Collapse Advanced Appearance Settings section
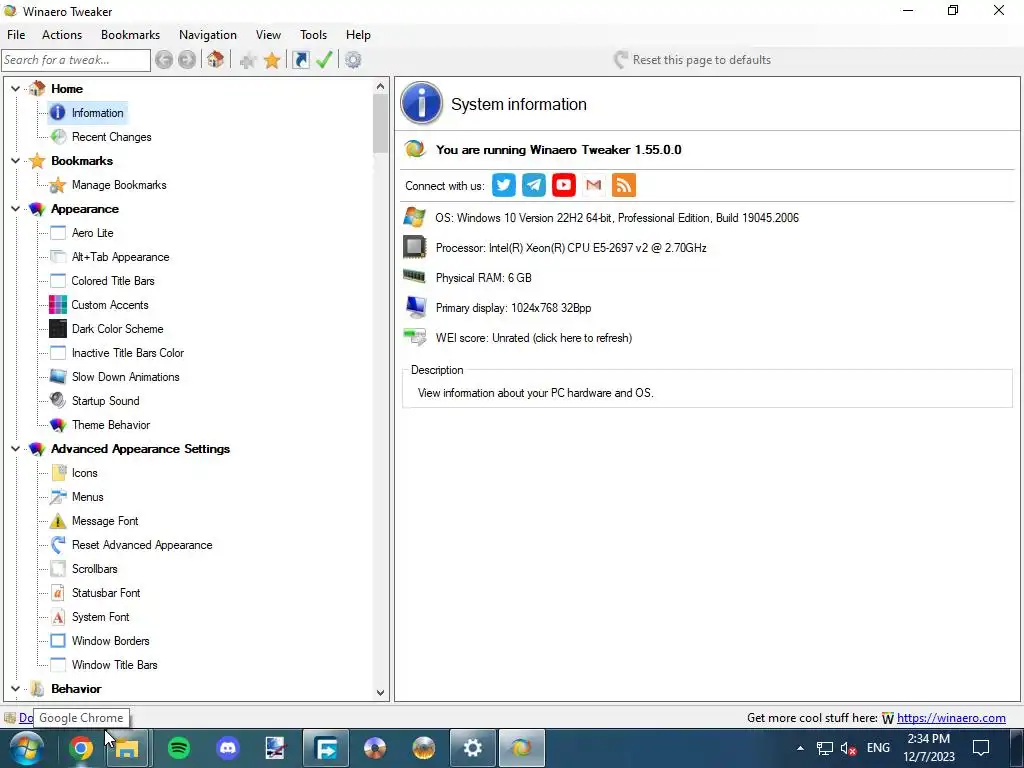 point(16,449)
